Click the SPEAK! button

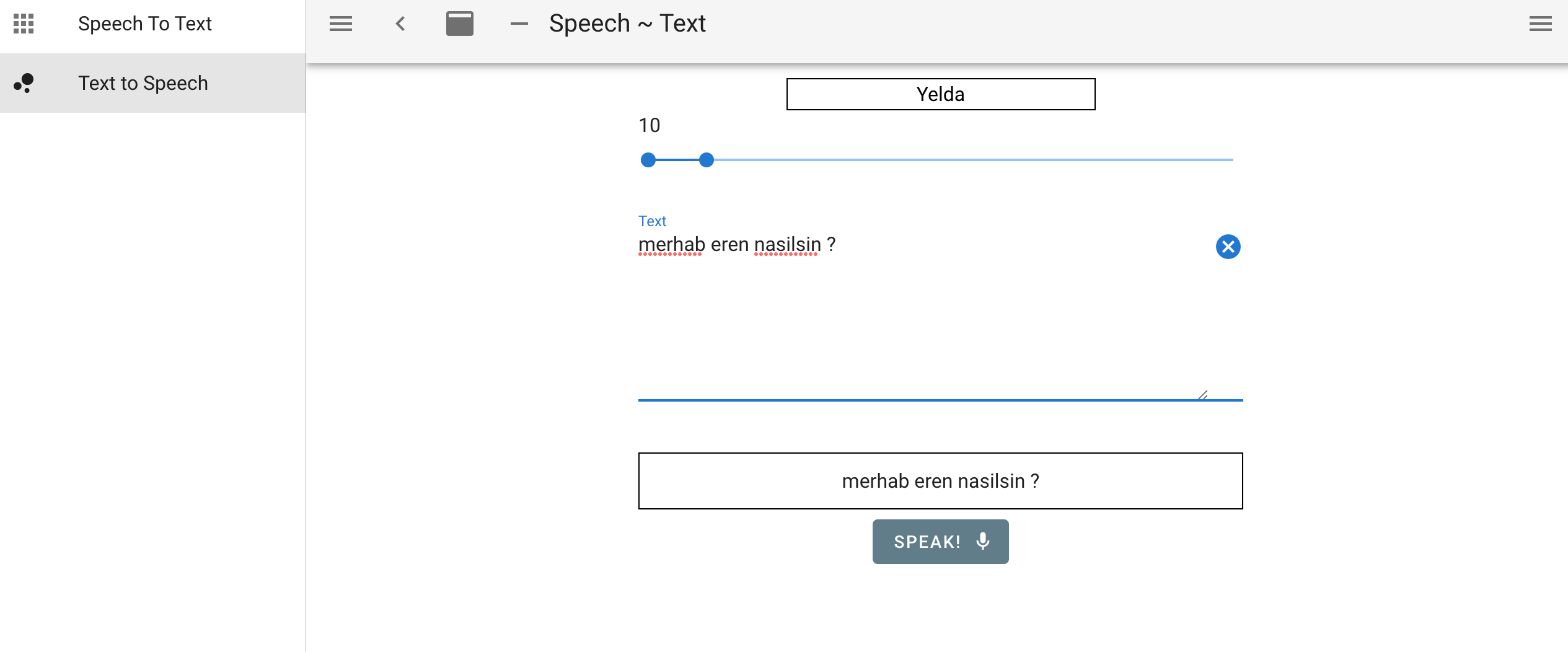click(941, 542)
